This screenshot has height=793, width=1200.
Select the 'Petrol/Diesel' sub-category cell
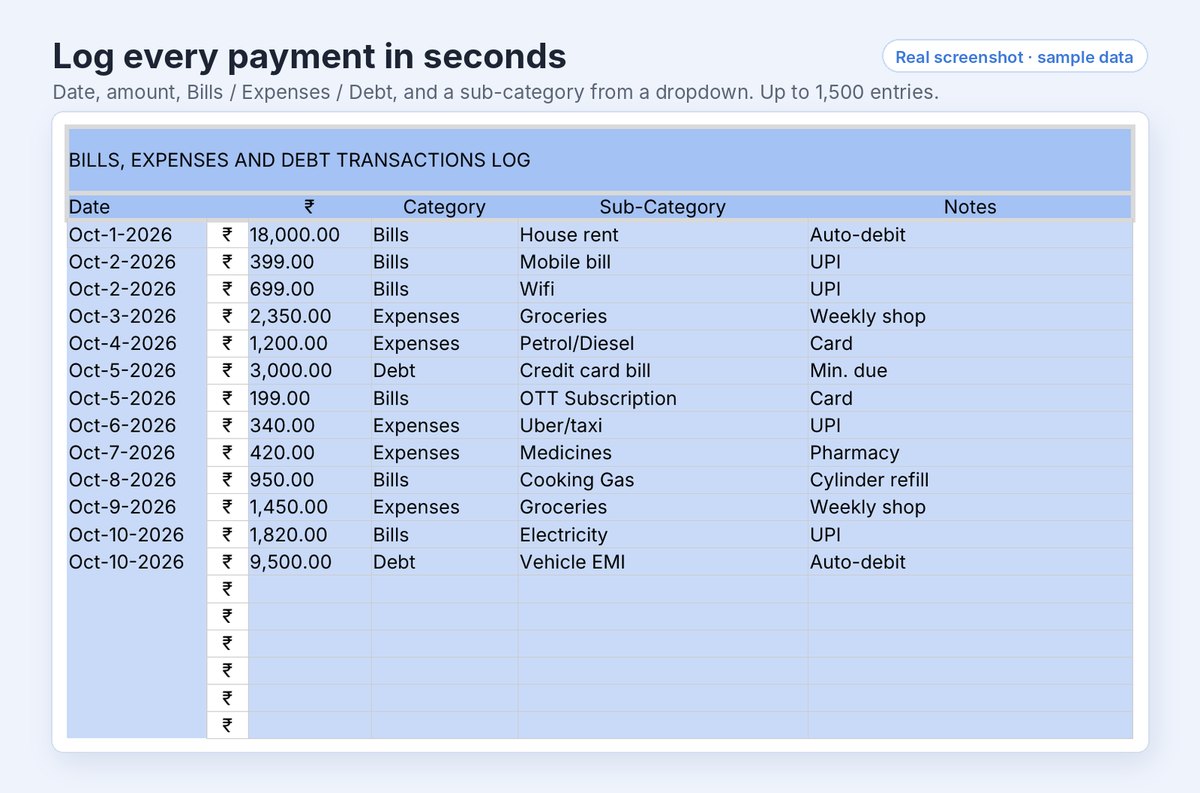click(663, 344)
